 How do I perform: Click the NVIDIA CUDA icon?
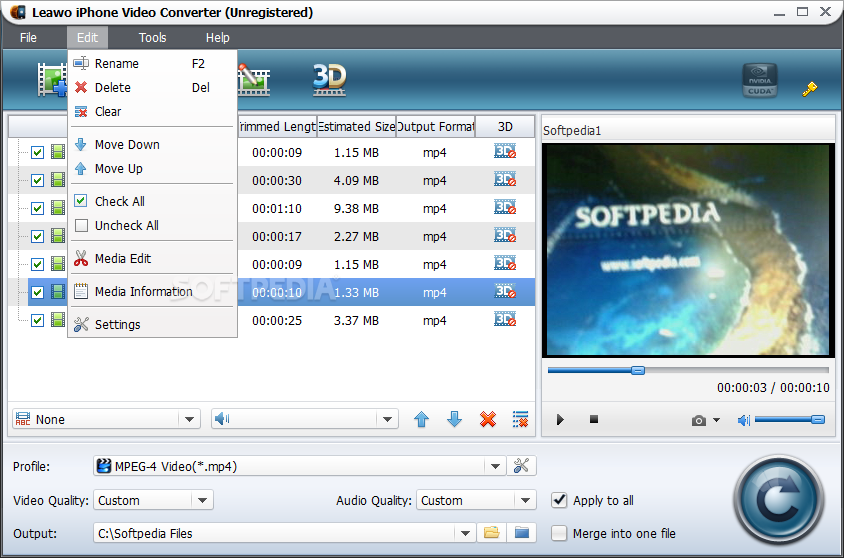point(759,80)
